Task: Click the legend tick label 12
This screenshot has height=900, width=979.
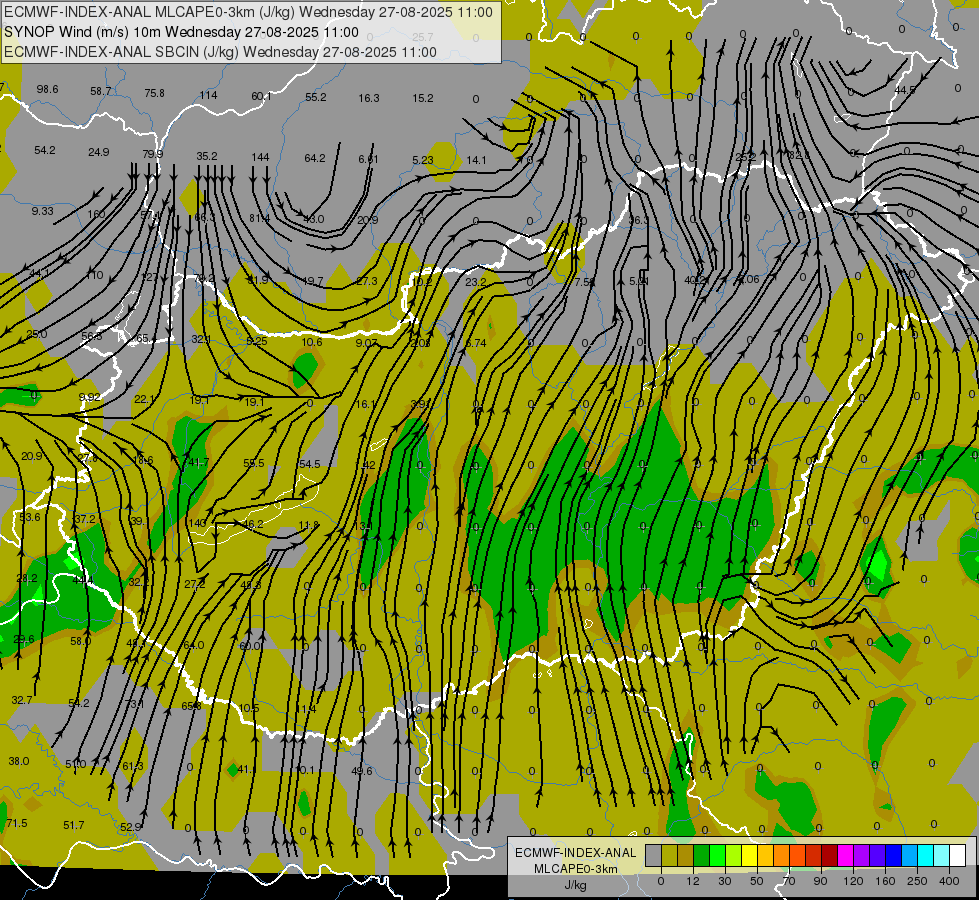Action: pos(693,881)
